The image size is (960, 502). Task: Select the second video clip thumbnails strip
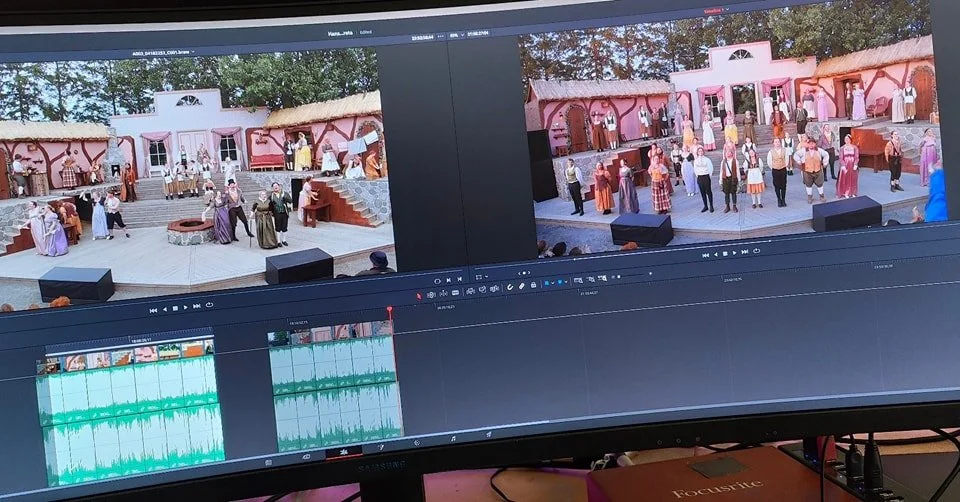pyautogui.click(x=330, y=334)
